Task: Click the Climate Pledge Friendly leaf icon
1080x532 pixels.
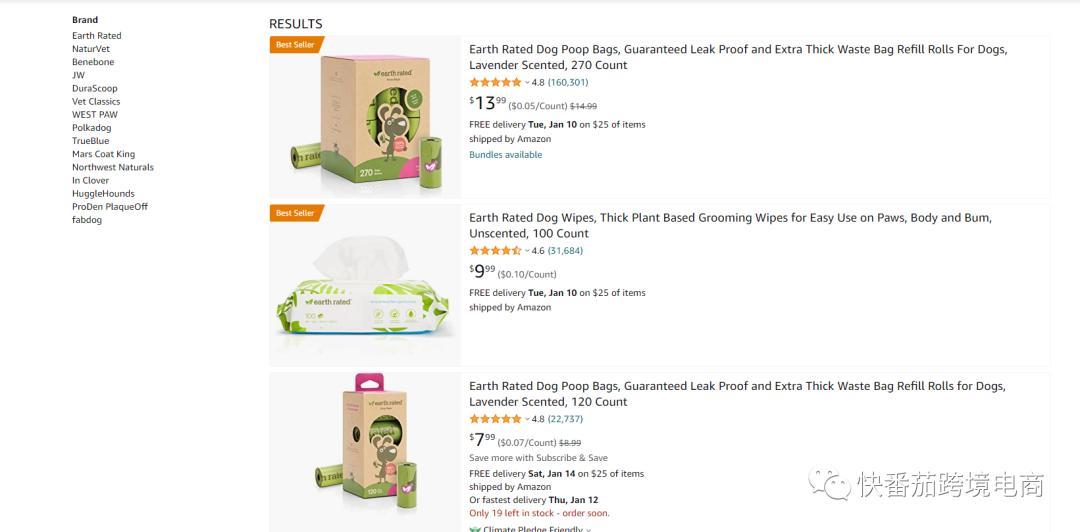Action: tap(475, 529)
